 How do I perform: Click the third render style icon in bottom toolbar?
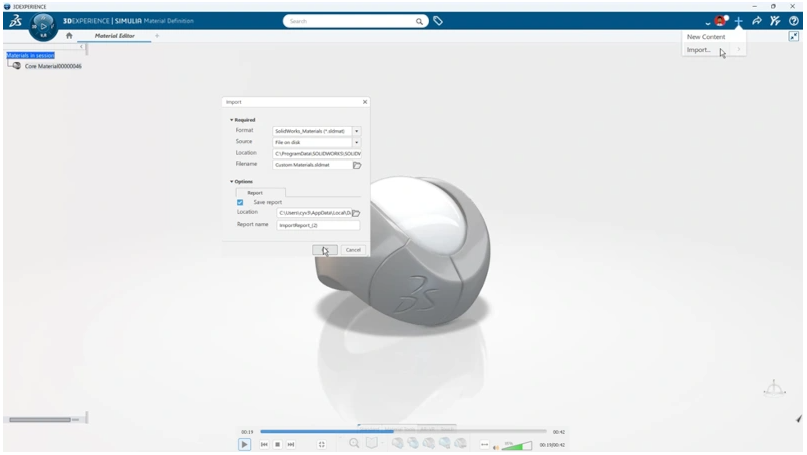(x=429, y=443)
